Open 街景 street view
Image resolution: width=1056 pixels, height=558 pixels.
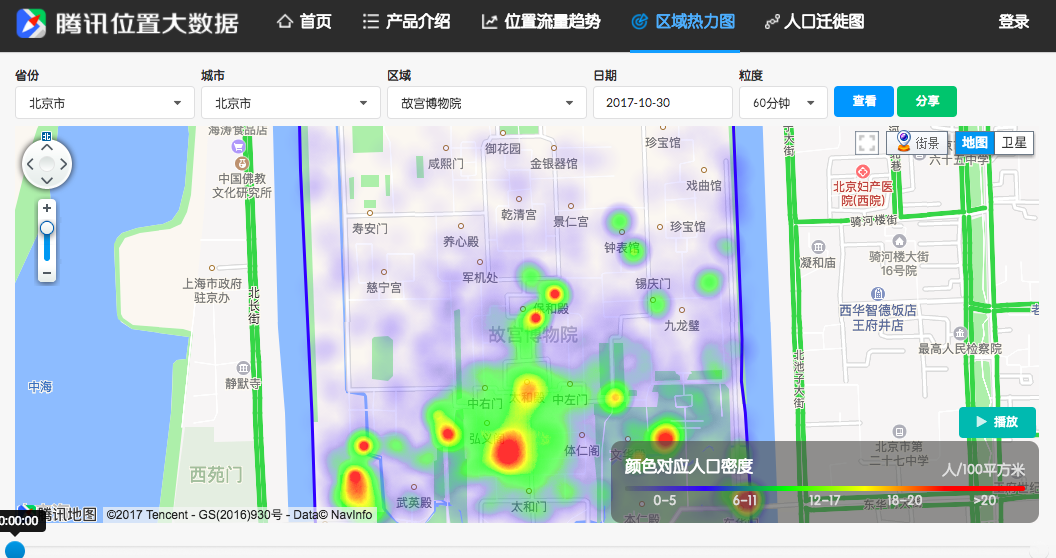917,143
